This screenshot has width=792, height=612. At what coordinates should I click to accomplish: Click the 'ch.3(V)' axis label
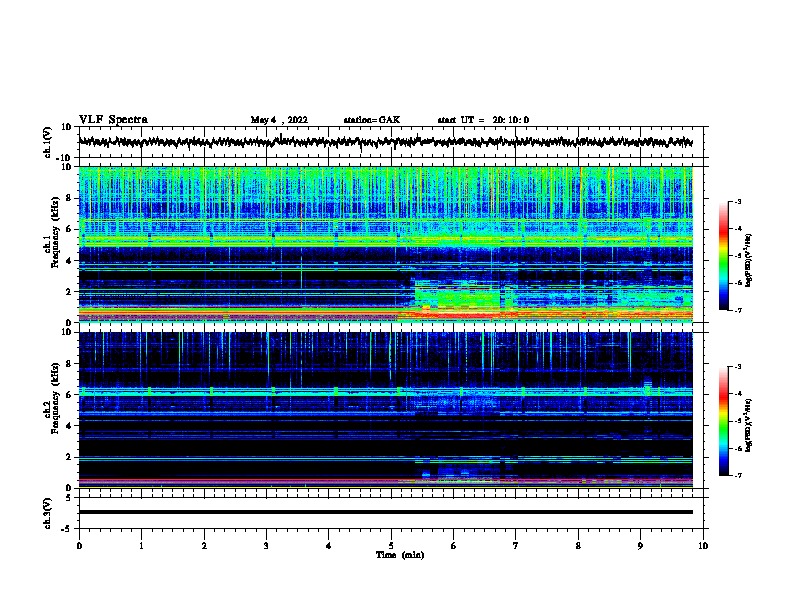48,513
